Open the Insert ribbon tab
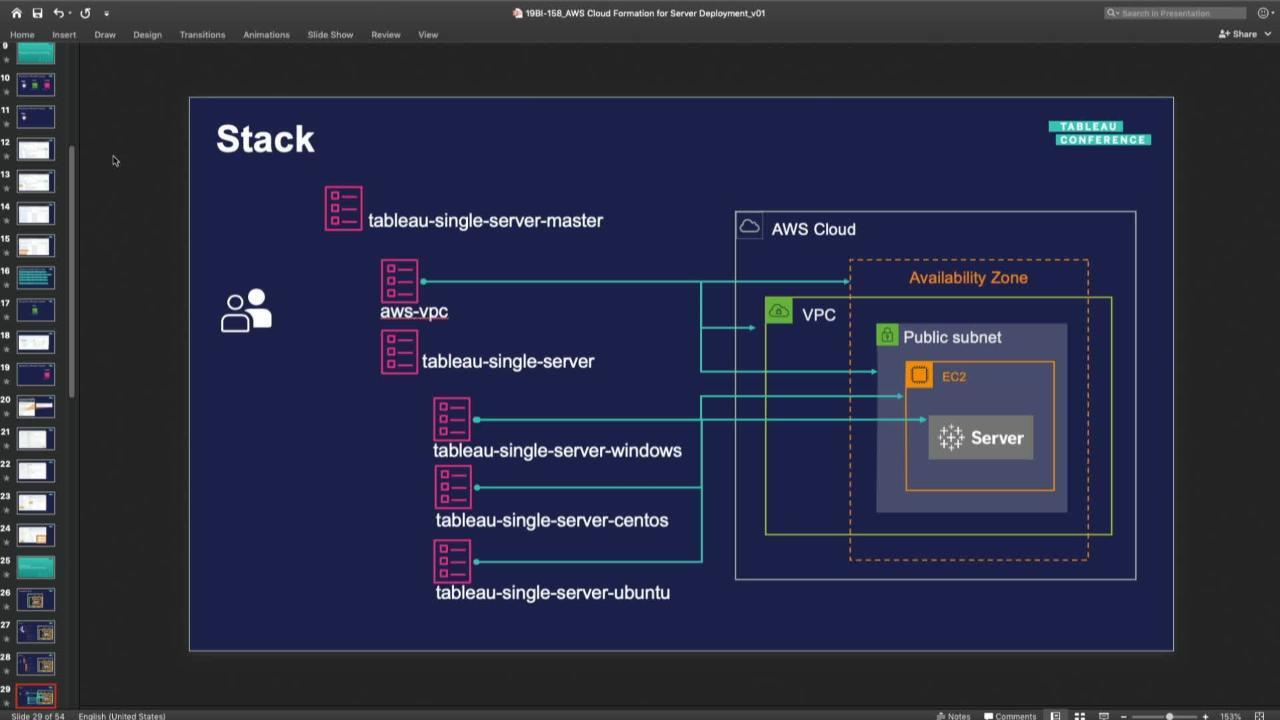 click(x=64, y=34)
